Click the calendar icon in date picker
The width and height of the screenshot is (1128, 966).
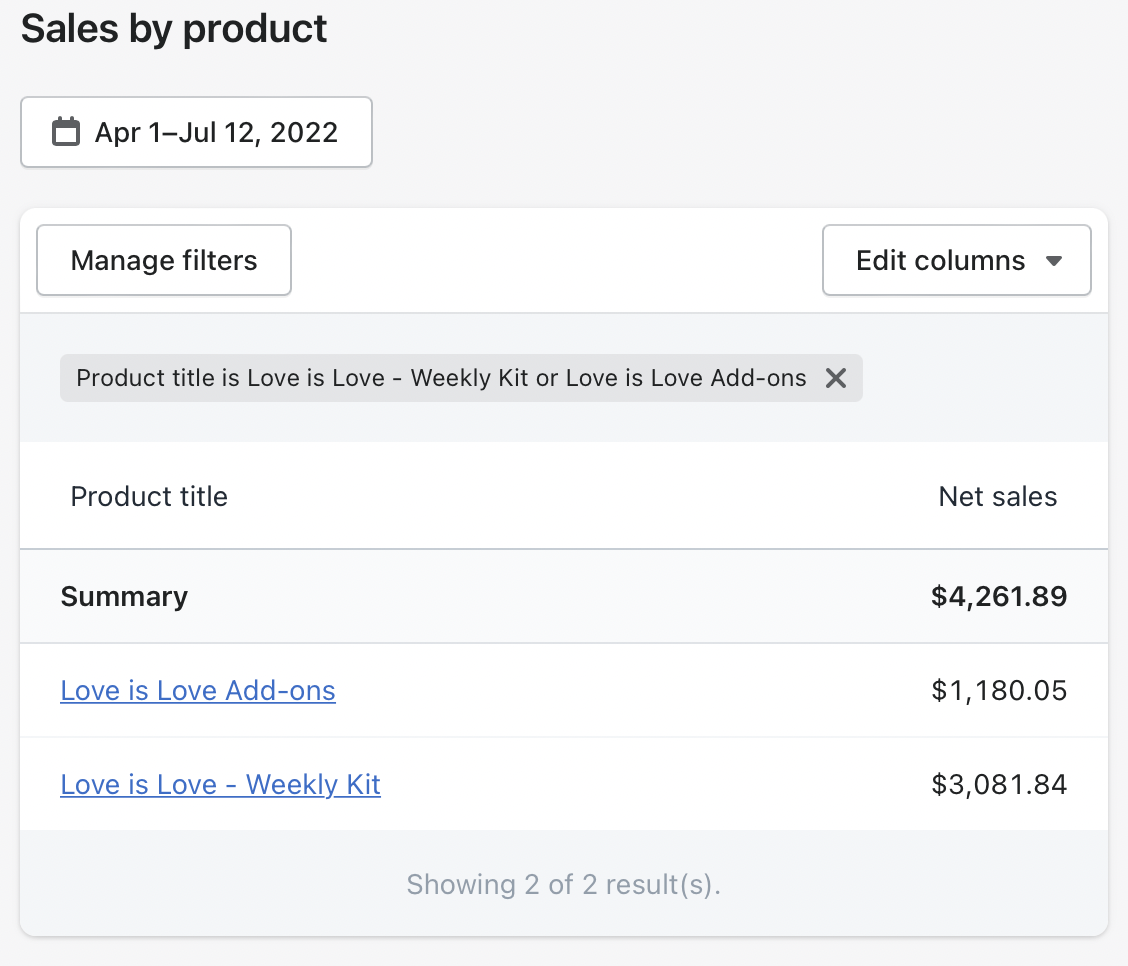(66, 132)
